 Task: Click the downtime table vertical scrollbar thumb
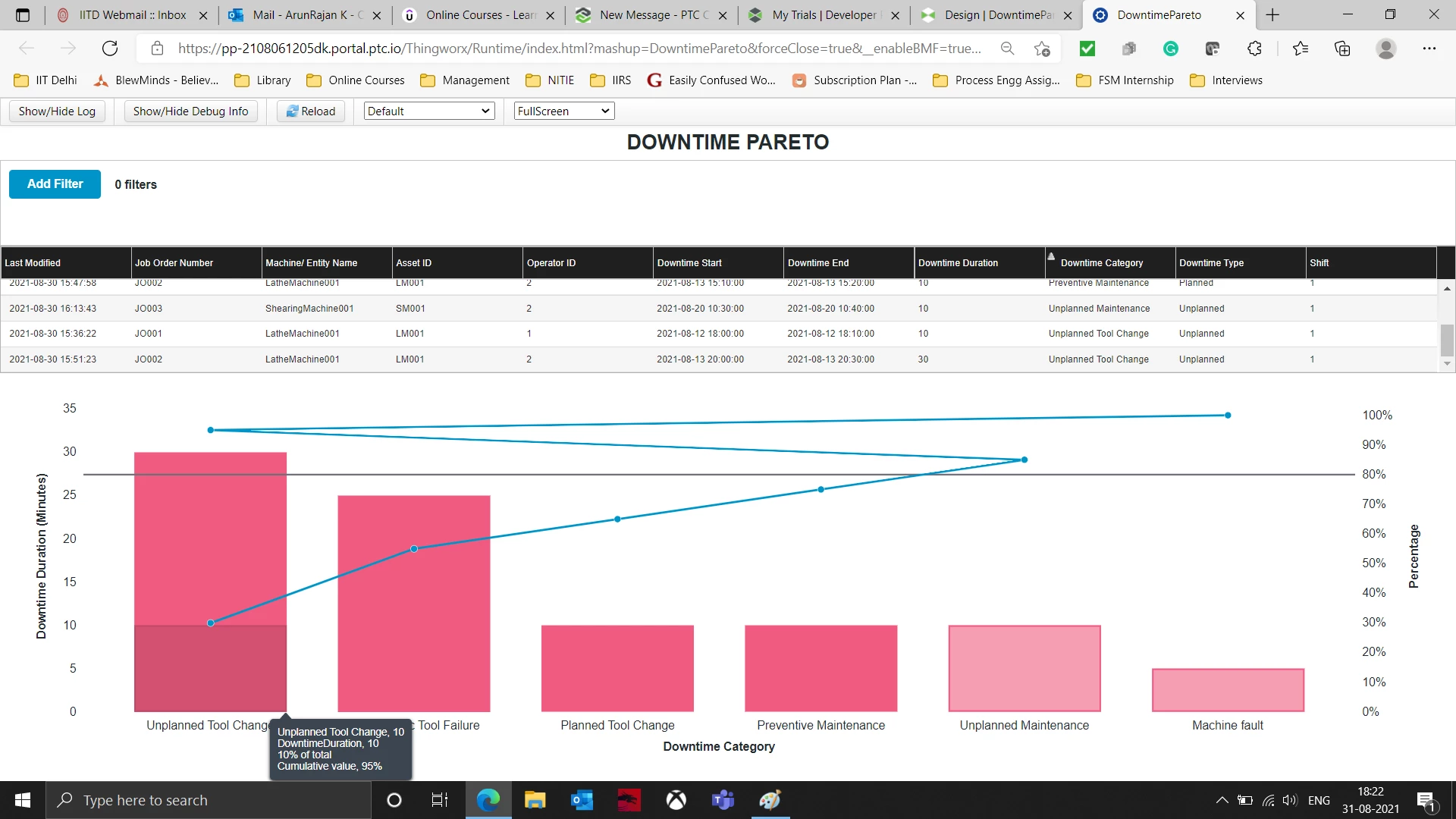(x=1447, y=340)
